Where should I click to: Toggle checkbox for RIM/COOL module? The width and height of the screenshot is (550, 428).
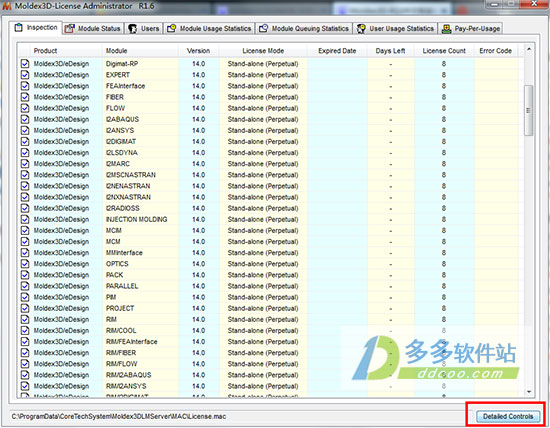(x=25, y=330)
